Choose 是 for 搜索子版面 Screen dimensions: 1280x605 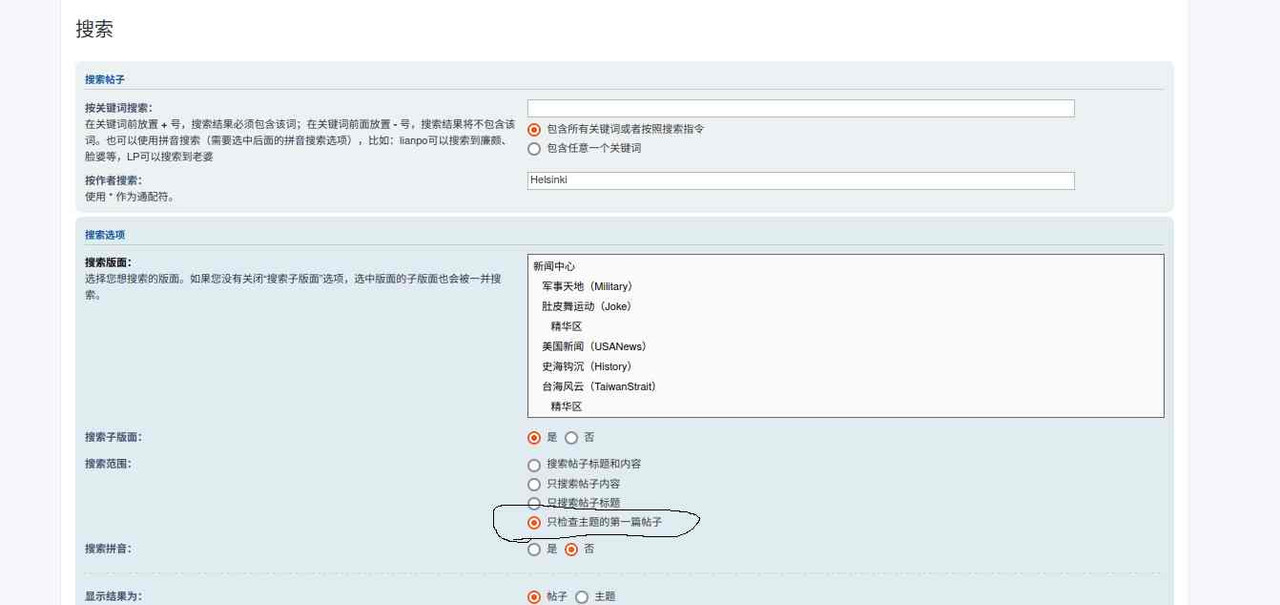click(534, 437)
